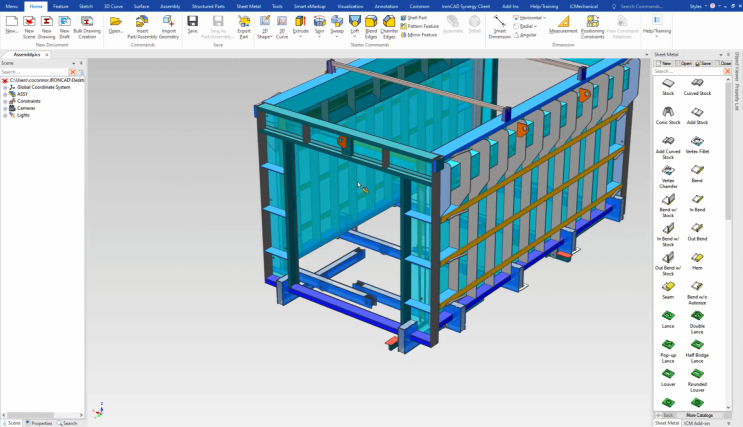Image resolution: width=743 pixels, height=427 pixels.
Task: Pick the Double Lance catalog item
Action: click(x=697, y=322)
